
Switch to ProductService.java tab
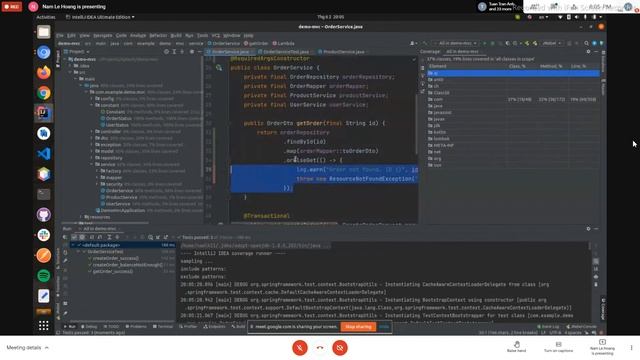(344, 52)
